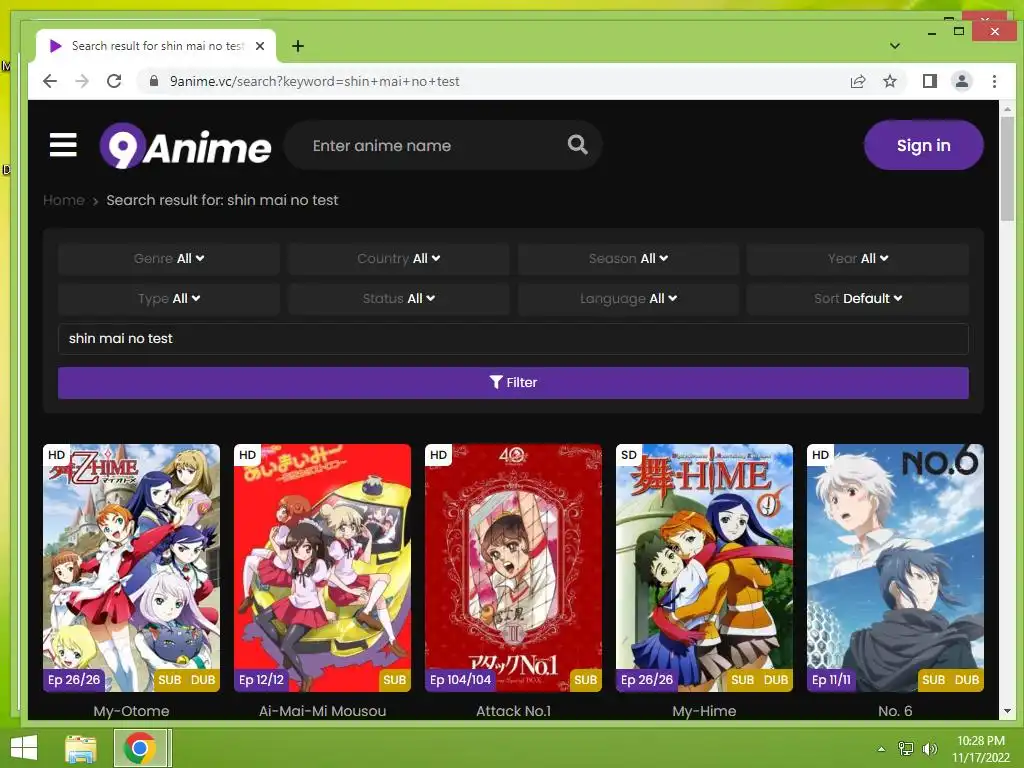Open the My-Hime poster thumbnail
This screenshot has height=768, width=1024.
[x=704, y=568]
